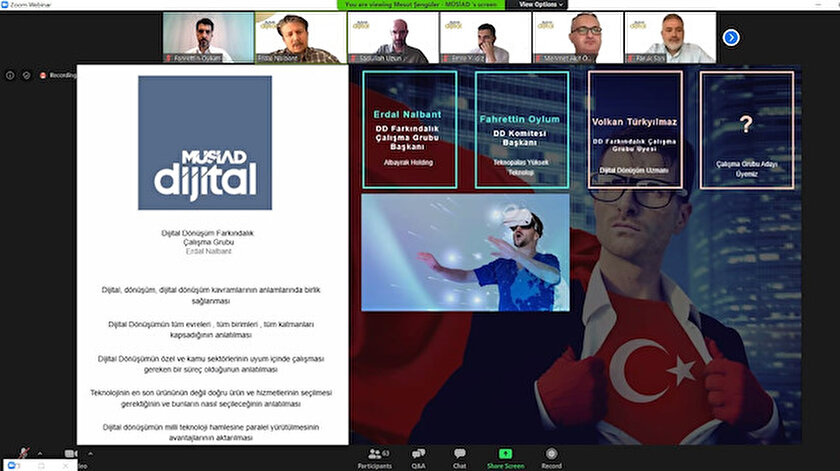
Task: Expand the audio options caret beside microphone
Action: click(x=40, y=453)
